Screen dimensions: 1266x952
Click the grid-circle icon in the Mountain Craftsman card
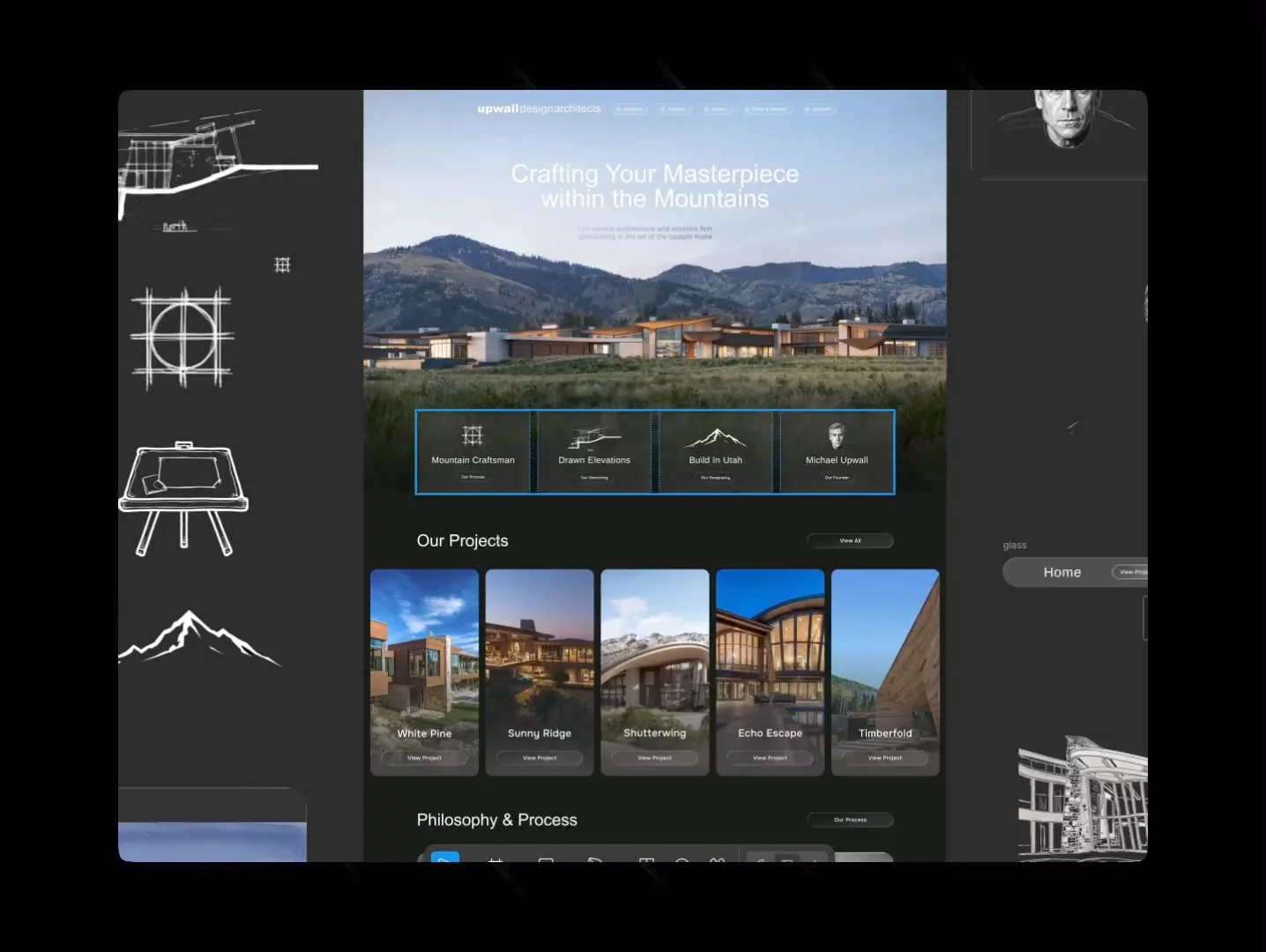[x=473, y=435]
